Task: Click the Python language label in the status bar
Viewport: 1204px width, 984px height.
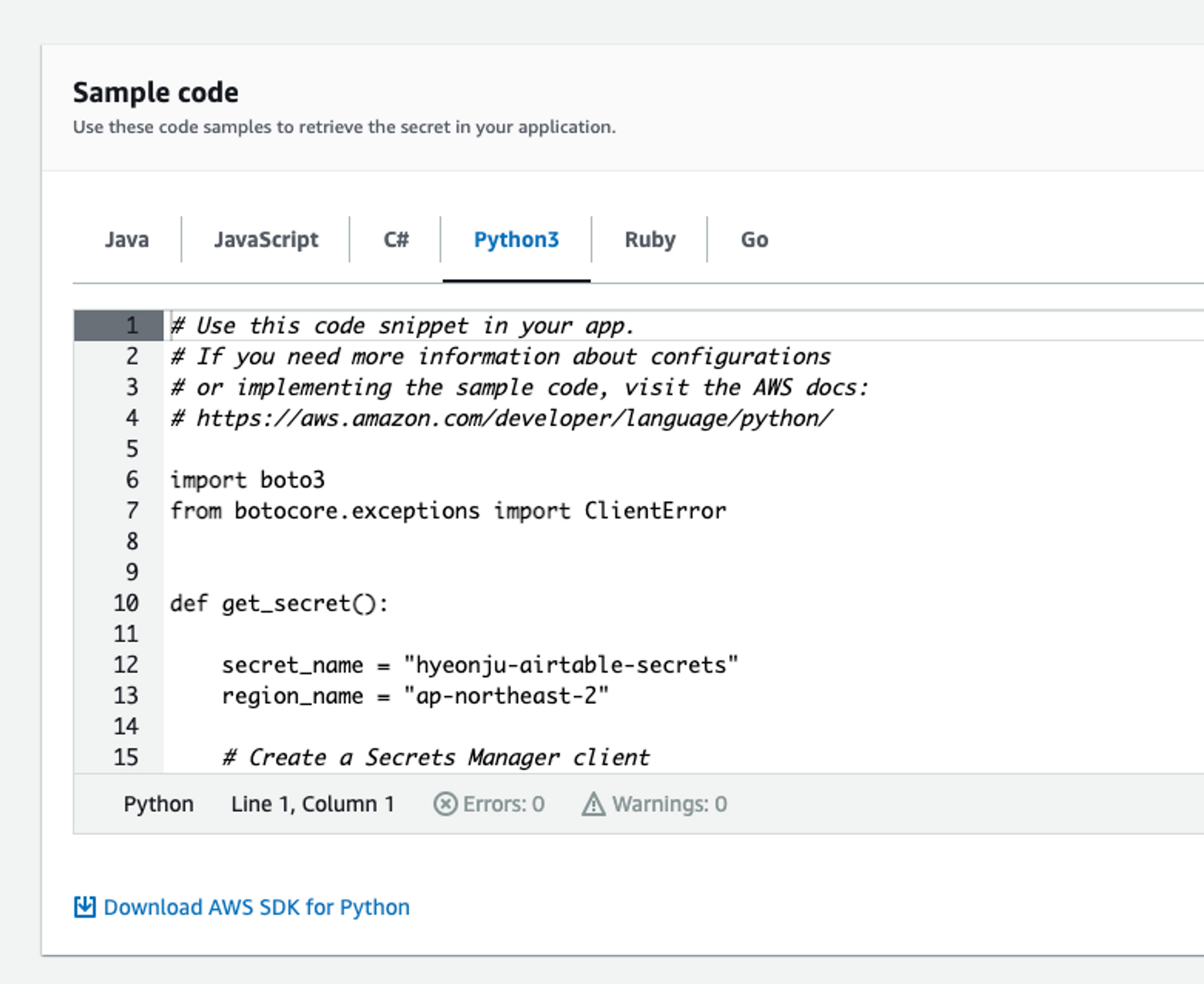Action: [x=158, y=804]
